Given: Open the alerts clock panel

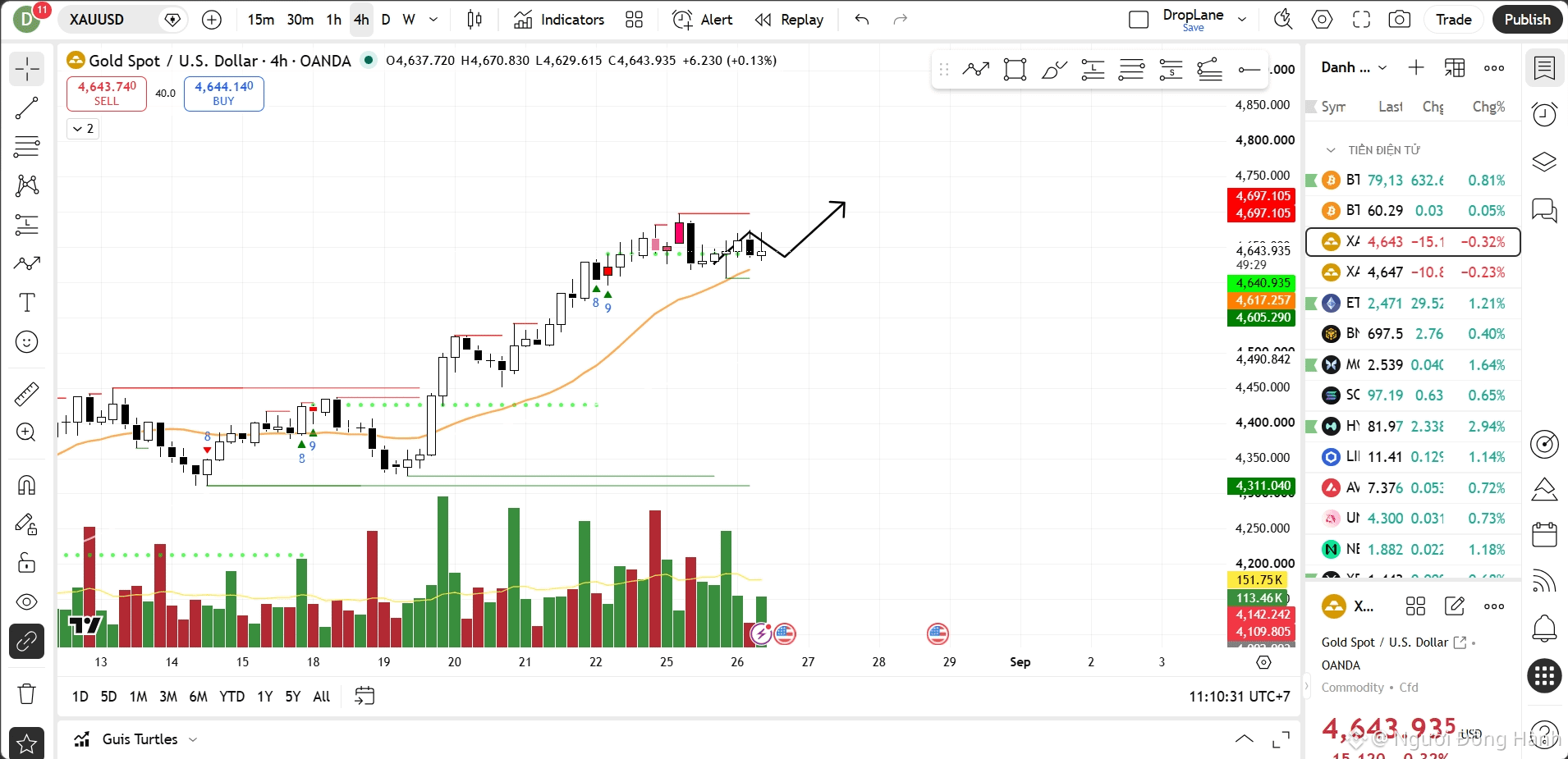Looking at the screenshot, I should [x=1545, y=114].
